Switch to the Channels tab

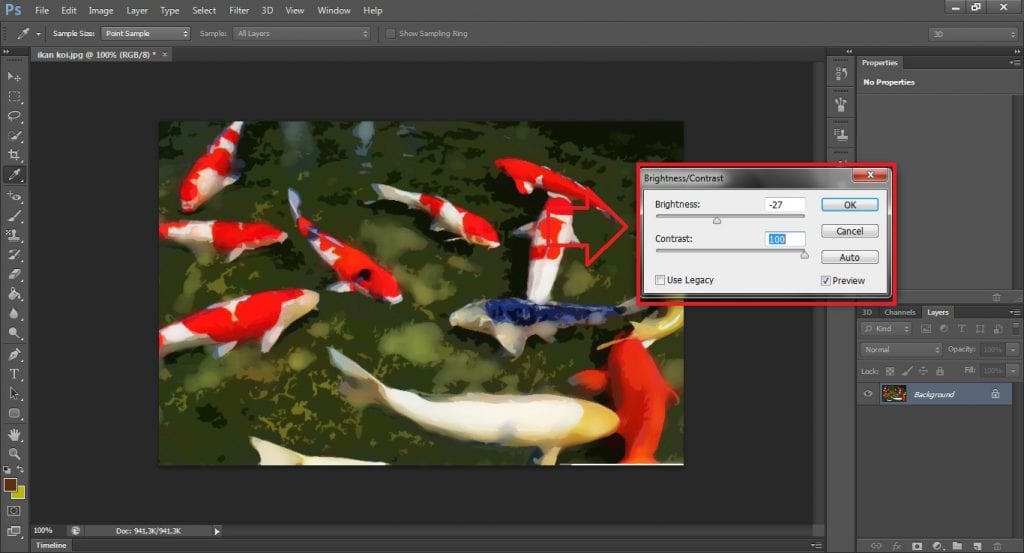[x=899, y=312]
